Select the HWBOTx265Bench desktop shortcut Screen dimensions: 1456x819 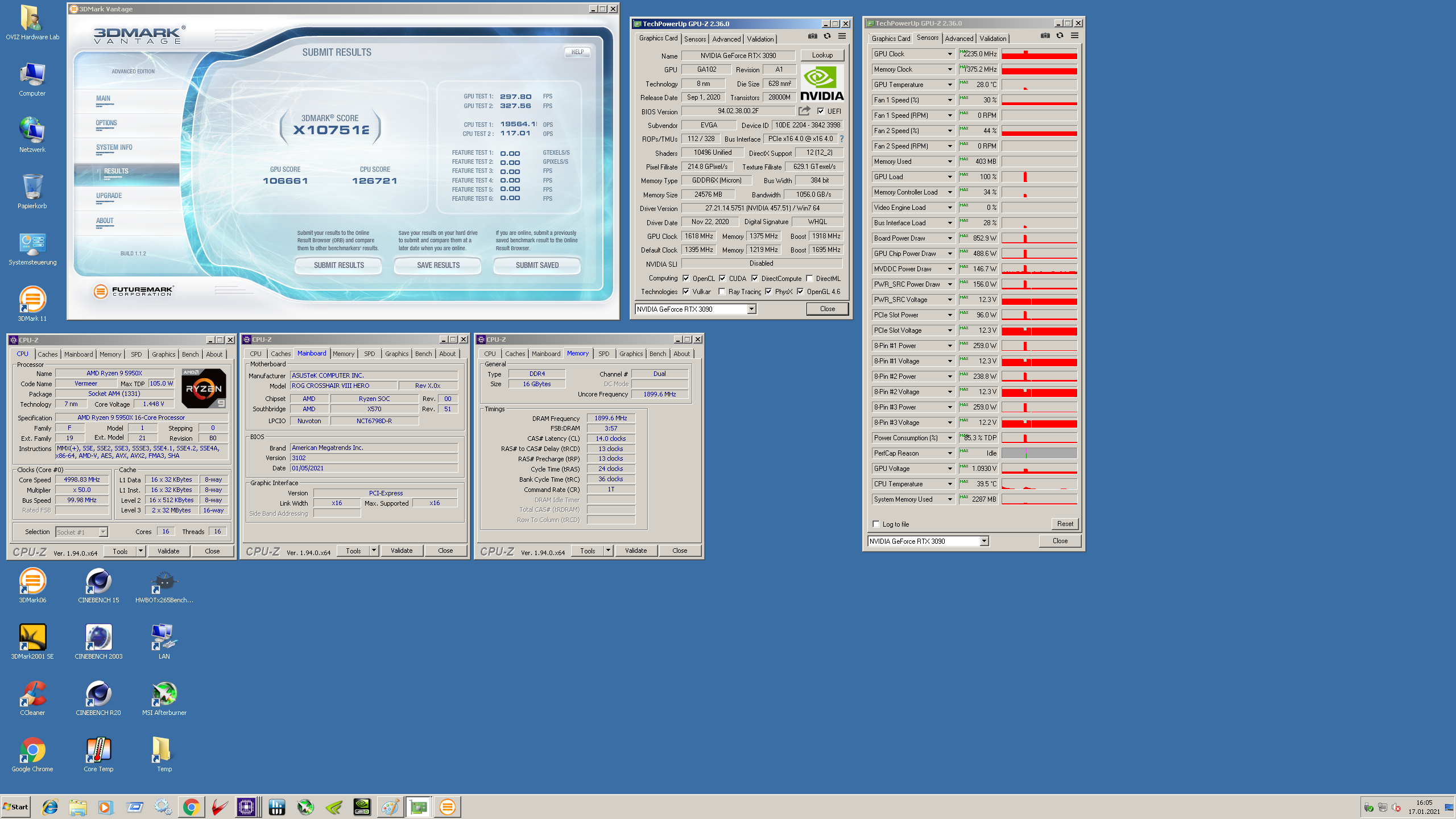(x=164, y=586)
